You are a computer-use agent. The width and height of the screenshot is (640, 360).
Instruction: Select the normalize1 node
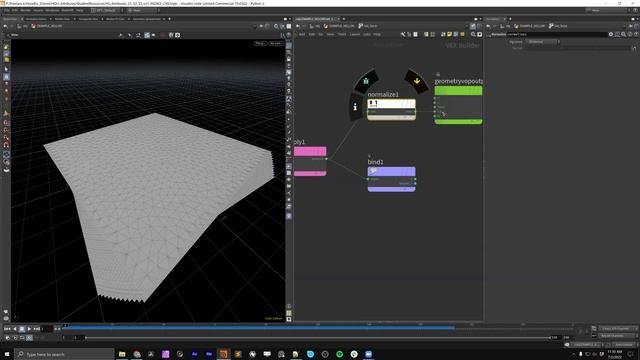(391, 109)
